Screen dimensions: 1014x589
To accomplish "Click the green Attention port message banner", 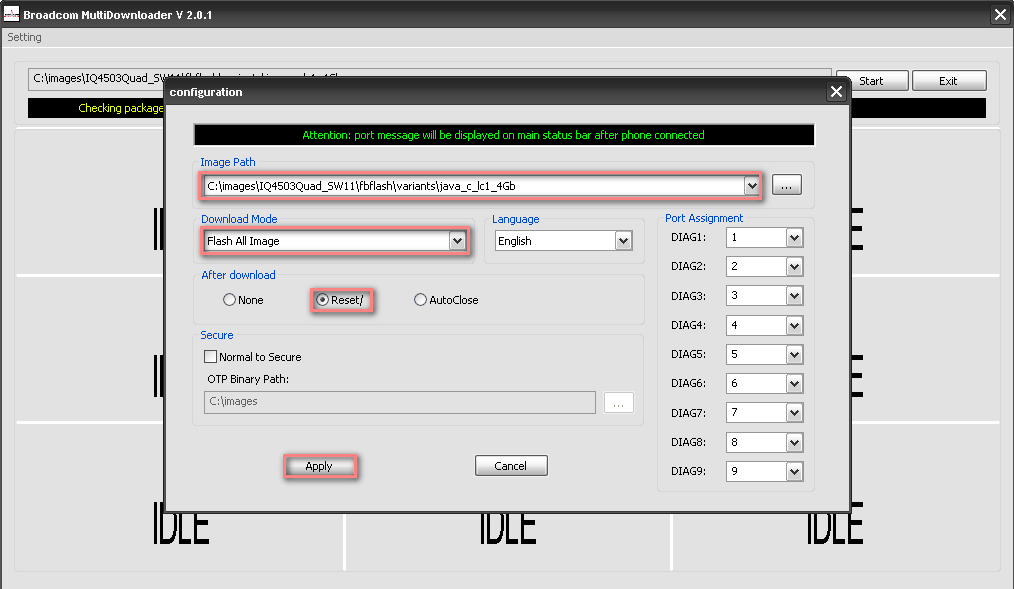I will 504,135.
